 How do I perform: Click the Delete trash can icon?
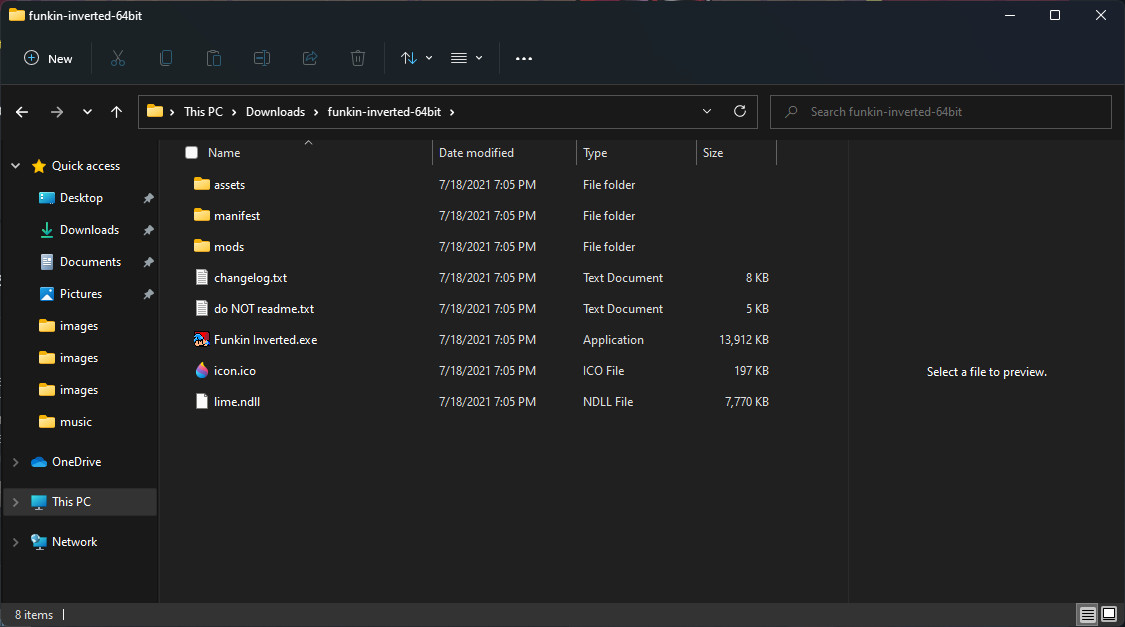[358, 58]
